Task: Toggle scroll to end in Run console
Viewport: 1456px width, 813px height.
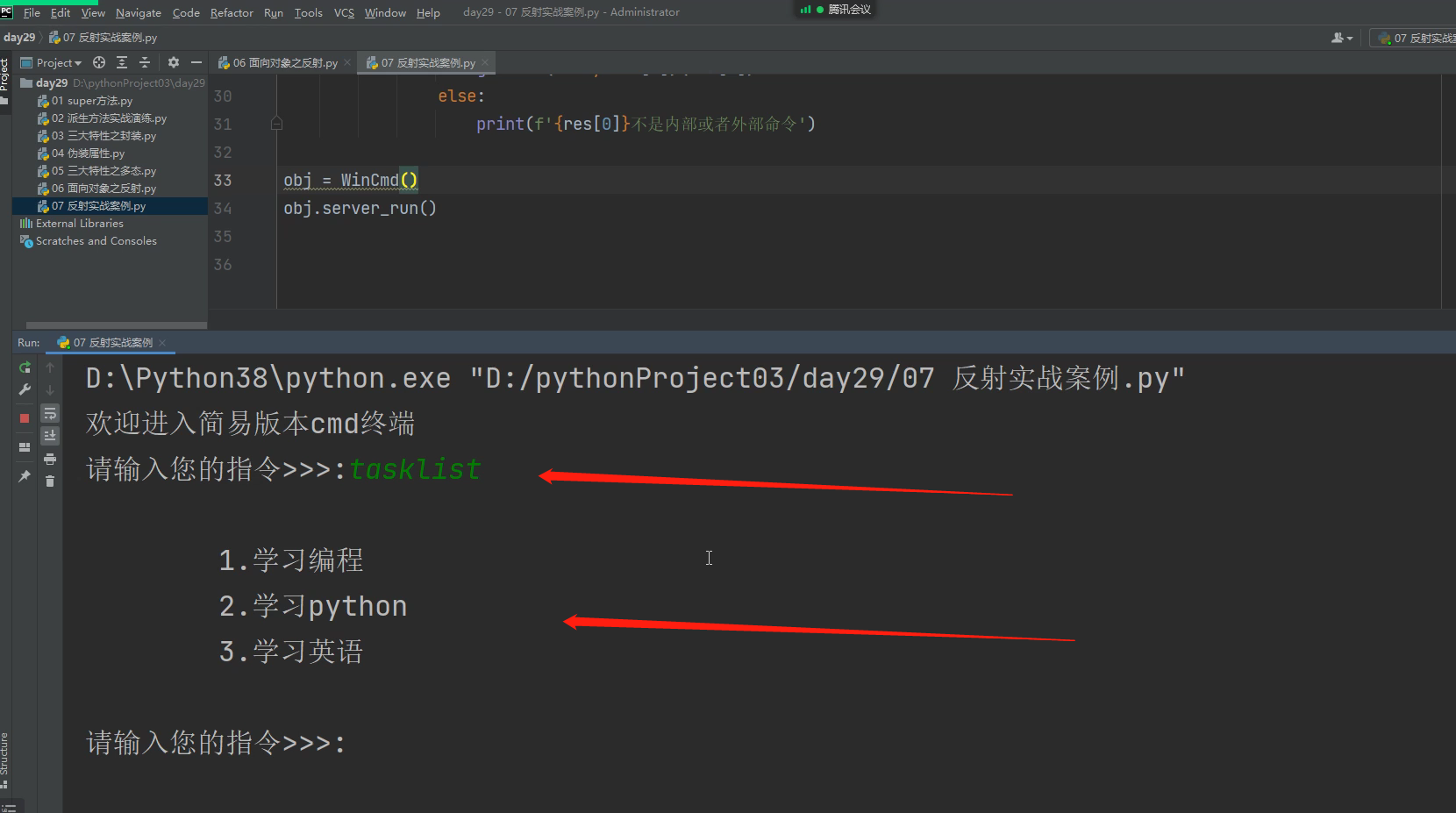Action: click(50, 436)
